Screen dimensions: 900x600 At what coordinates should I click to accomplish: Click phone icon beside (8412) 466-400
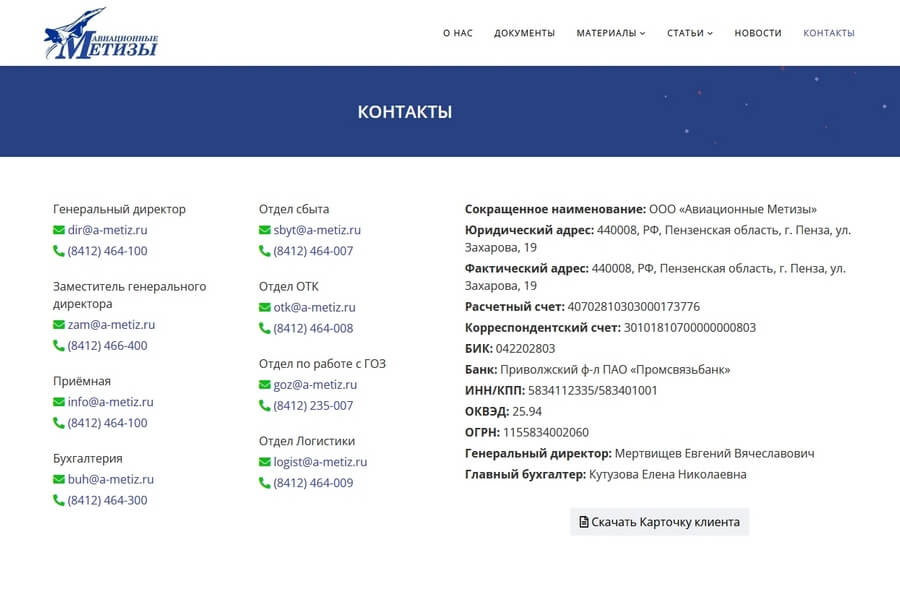point(59,346)
